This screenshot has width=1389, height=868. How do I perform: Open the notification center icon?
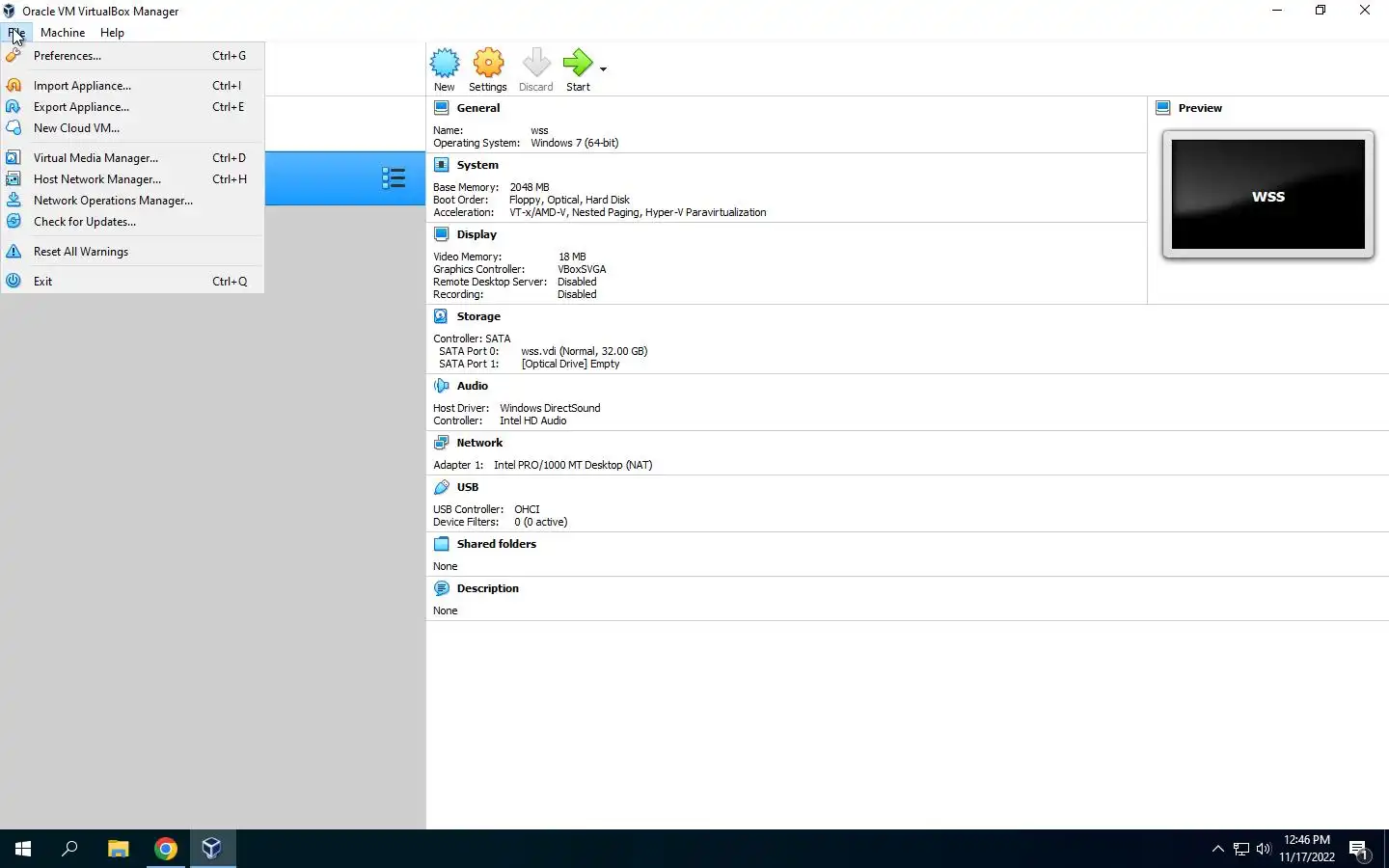[1359, 850]
